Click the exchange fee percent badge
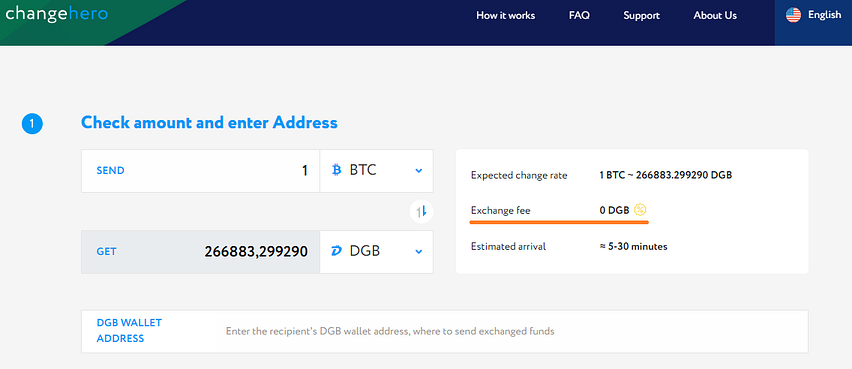The image size is (852, 369). pyautogui.click(x=641, y=209)
